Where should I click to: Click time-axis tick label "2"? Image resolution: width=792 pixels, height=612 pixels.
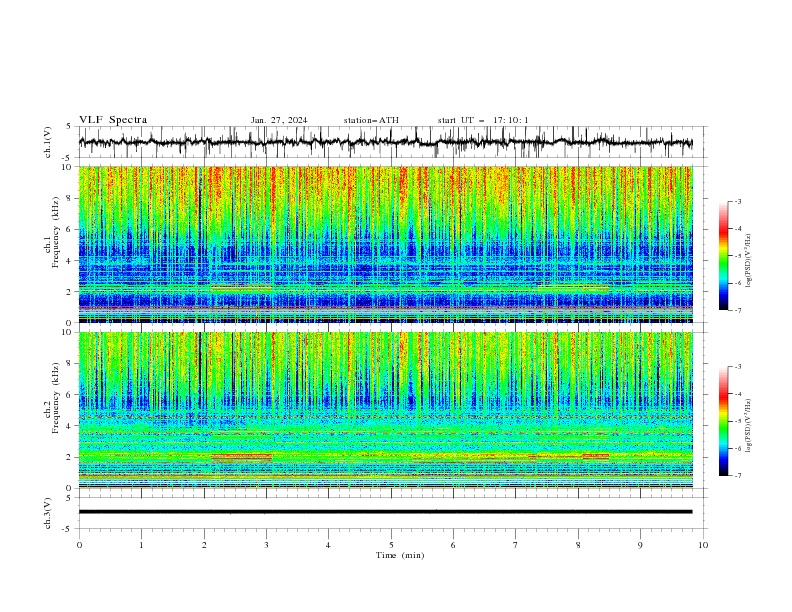coord(204,545)
